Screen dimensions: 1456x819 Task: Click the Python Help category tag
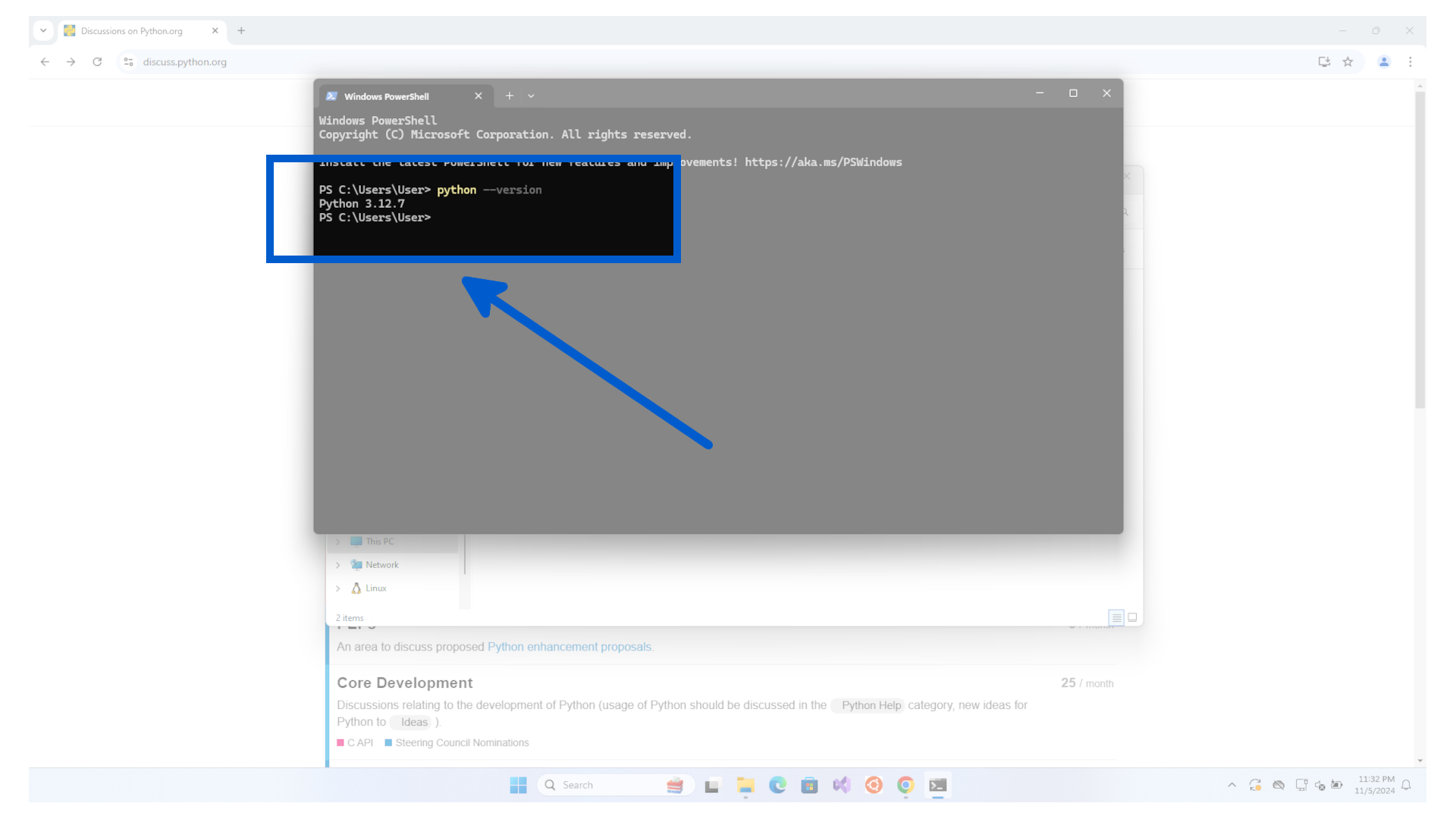(868, 705)
